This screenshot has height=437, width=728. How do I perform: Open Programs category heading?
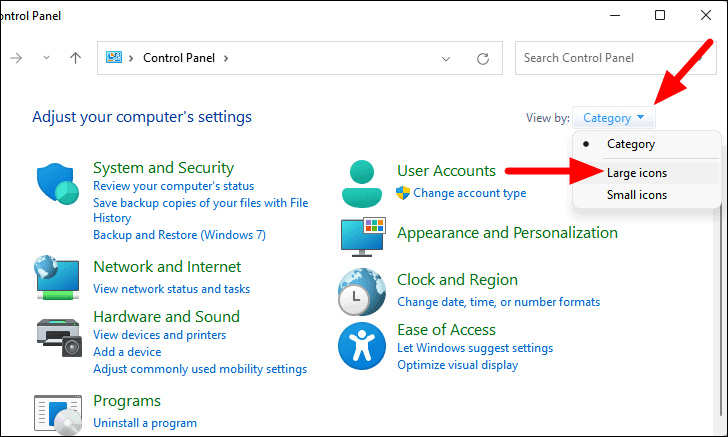(127, 401)
